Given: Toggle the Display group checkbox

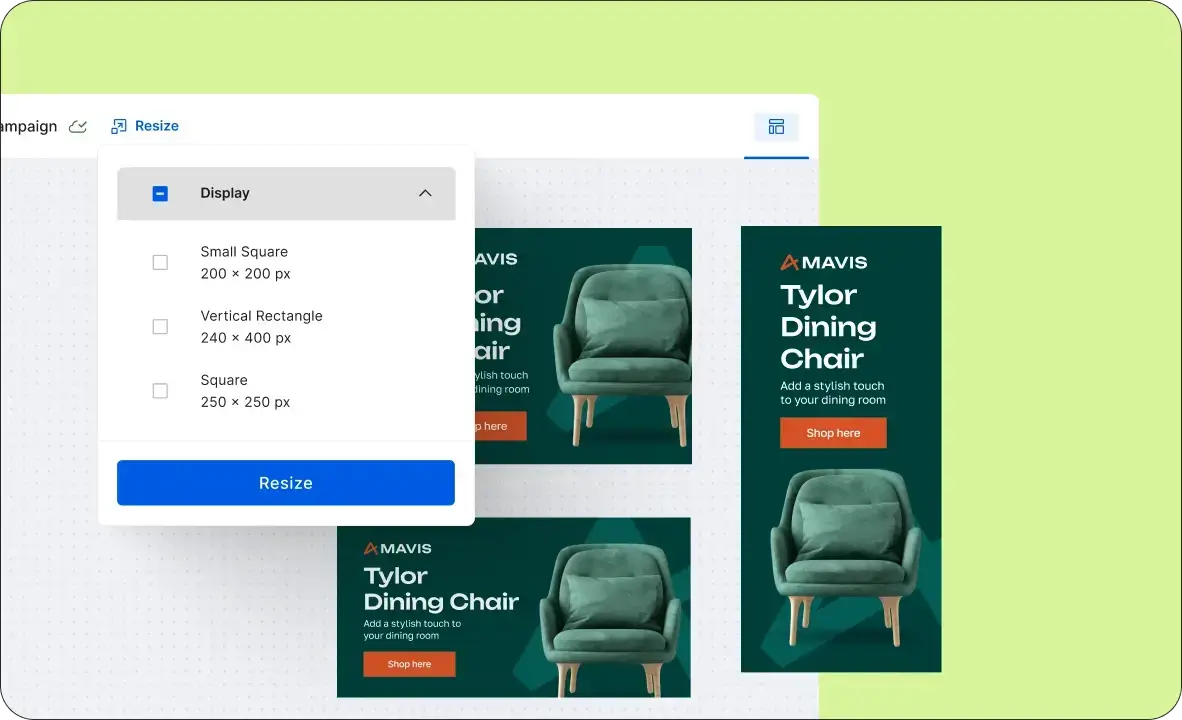Looking at the screenshot, I should (160, 194).
